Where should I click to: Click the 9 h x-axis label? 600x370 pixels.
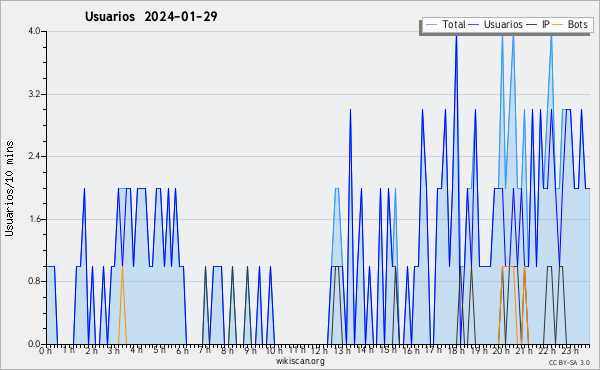pos(250,350)
